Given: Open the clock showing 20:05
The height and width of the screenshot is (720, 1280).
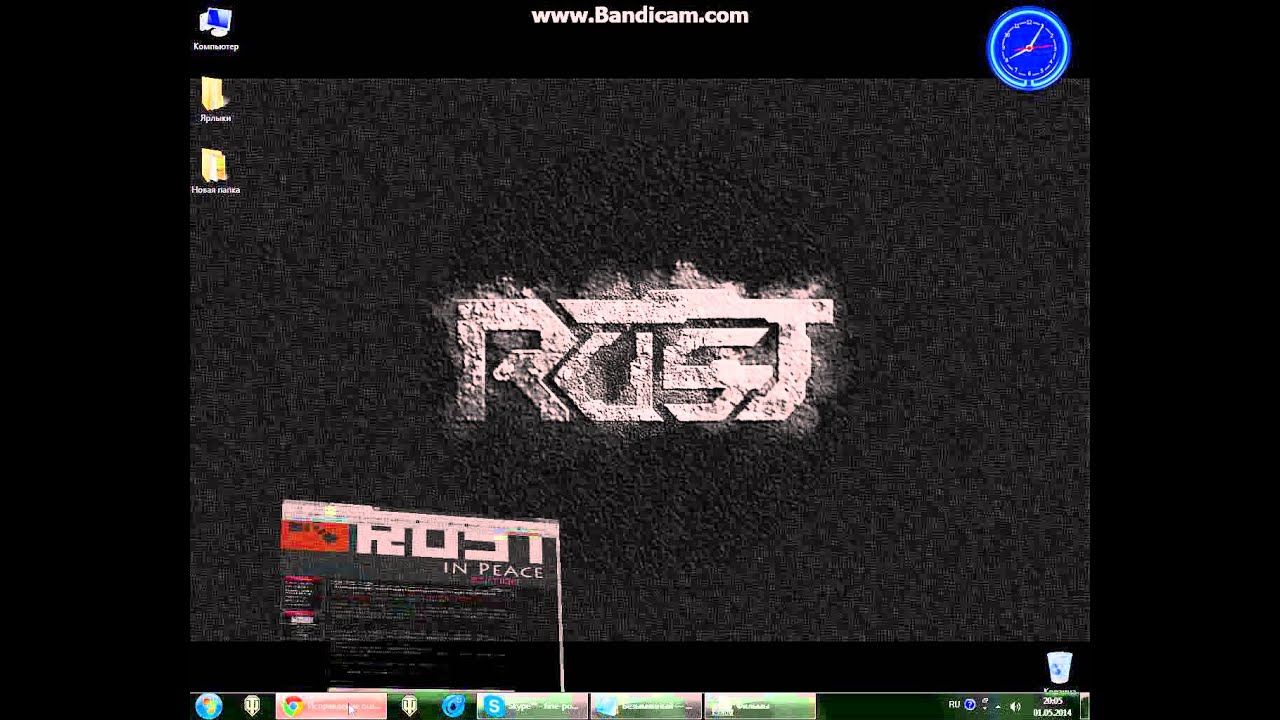Looking at the screenshot, I should point(1052,707).
